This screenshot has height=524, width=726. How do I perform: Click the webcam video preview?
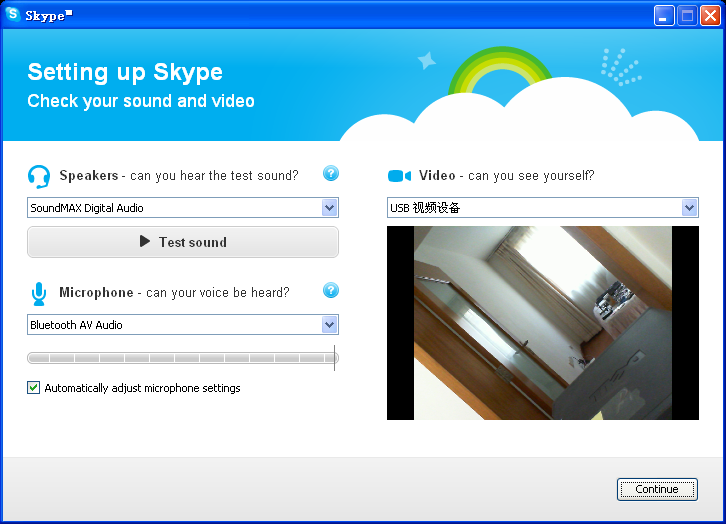coord(543,323)
